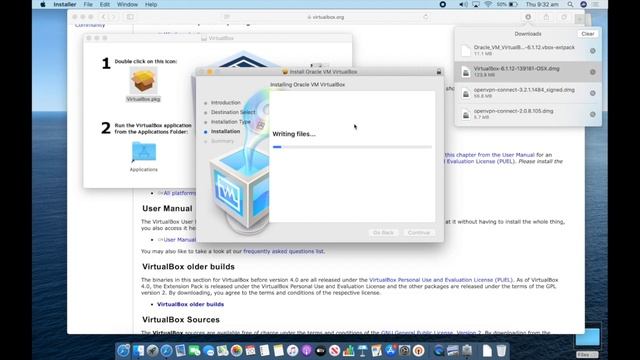Click the Summary step in installer sidebar
This screenshot has width=640, height=360.
click(x=222, y=141)
